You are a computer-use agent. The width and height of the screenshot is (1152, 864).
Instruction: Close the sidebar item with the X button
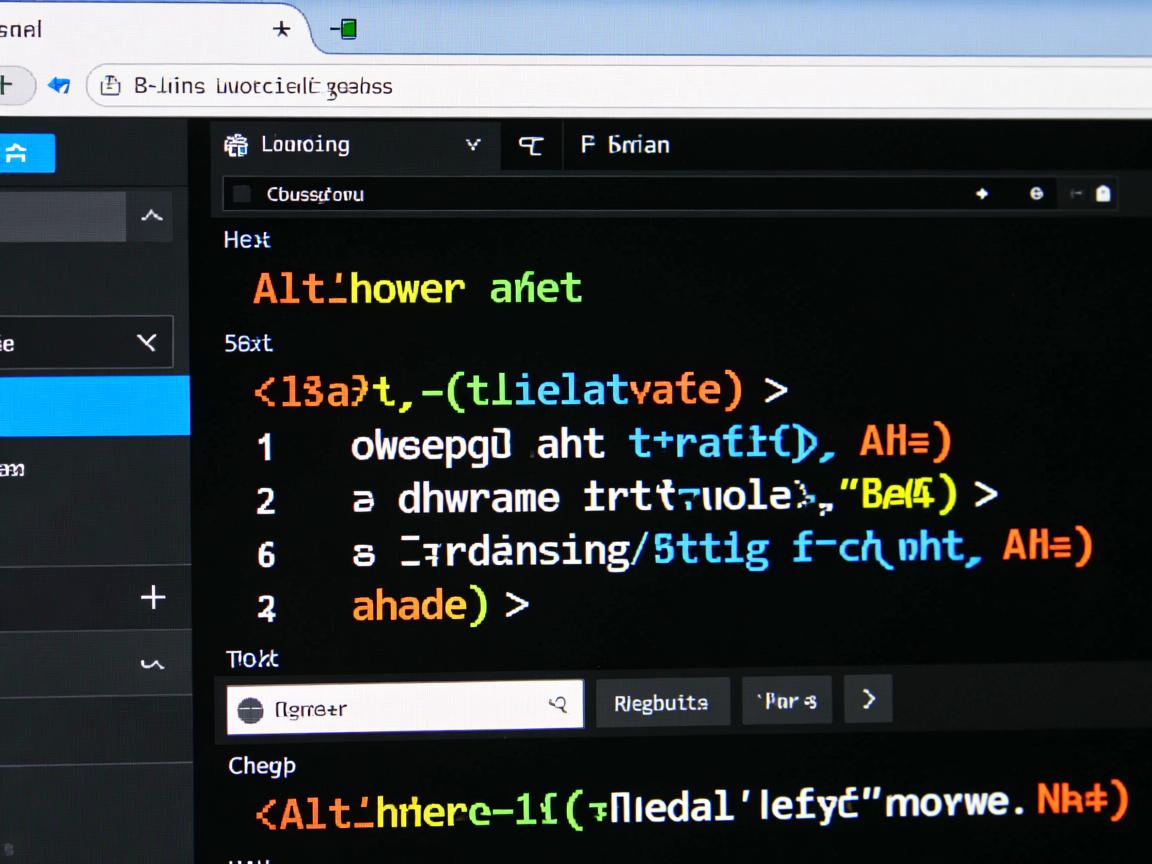point(146,343)
